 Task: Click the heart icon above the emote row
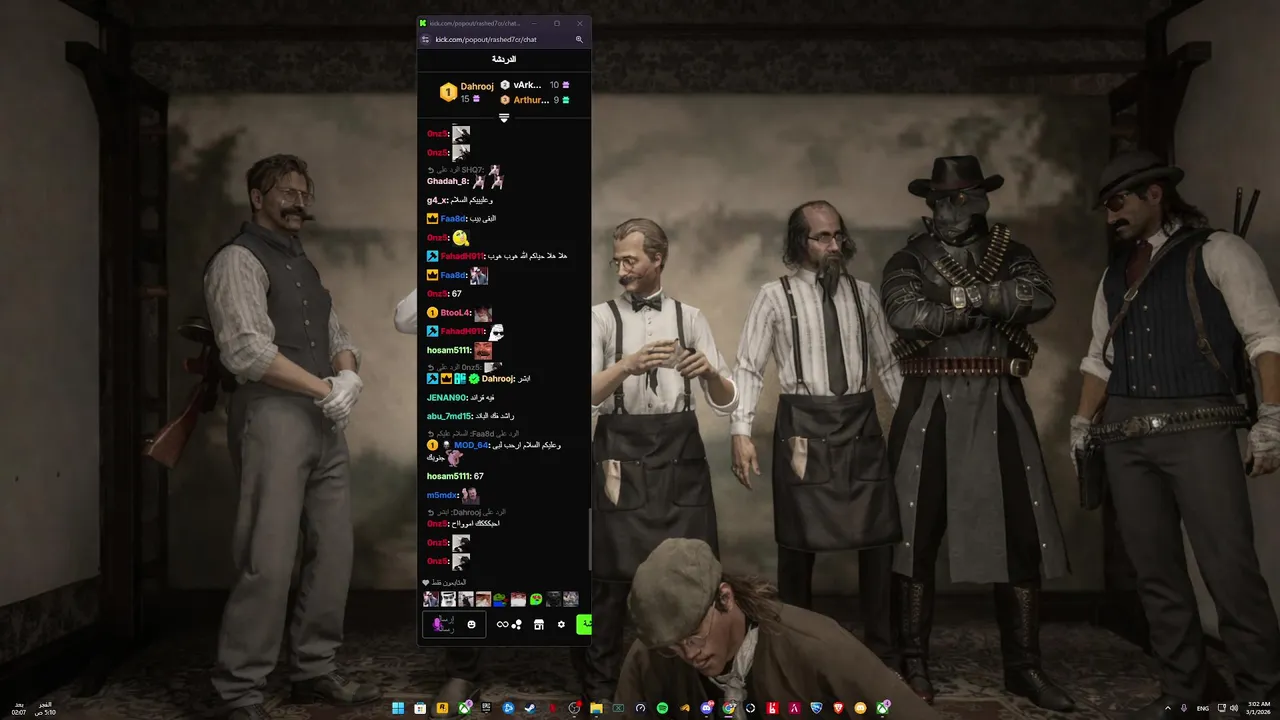(426, 583)
